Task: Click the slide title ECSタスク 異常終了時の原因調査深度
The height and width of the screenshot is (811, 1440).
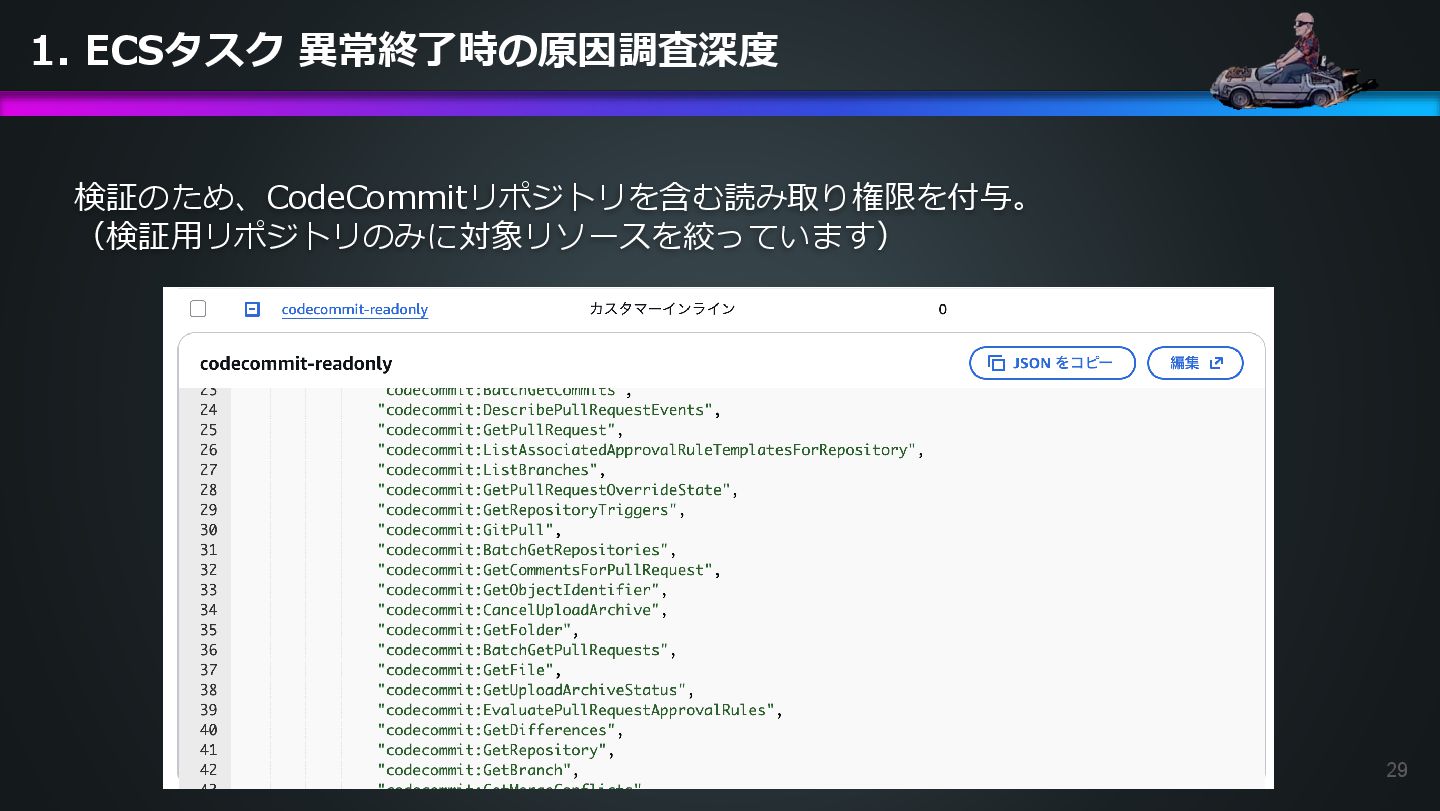Action: point(404,50)
